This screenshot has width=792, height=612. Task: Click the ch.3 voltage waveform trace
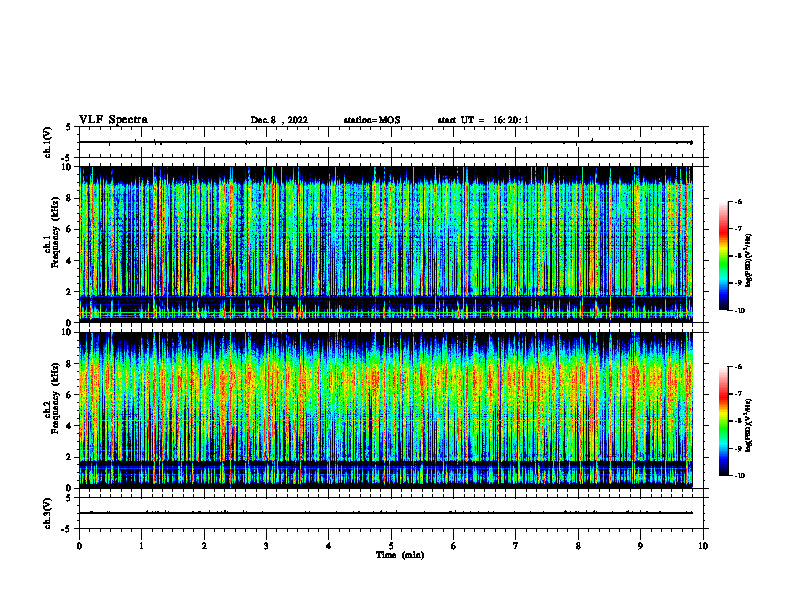point(386,513)
